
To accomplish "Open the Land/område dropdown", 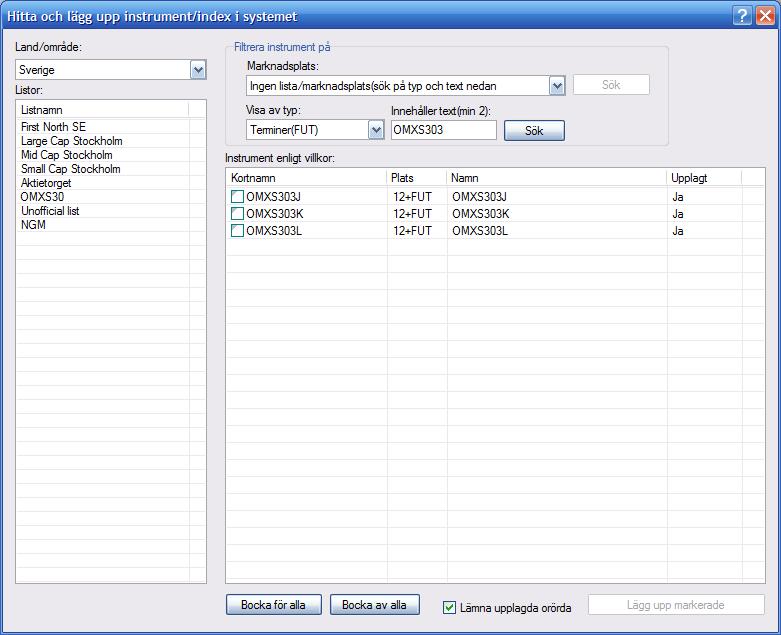I will click(198, 70).
